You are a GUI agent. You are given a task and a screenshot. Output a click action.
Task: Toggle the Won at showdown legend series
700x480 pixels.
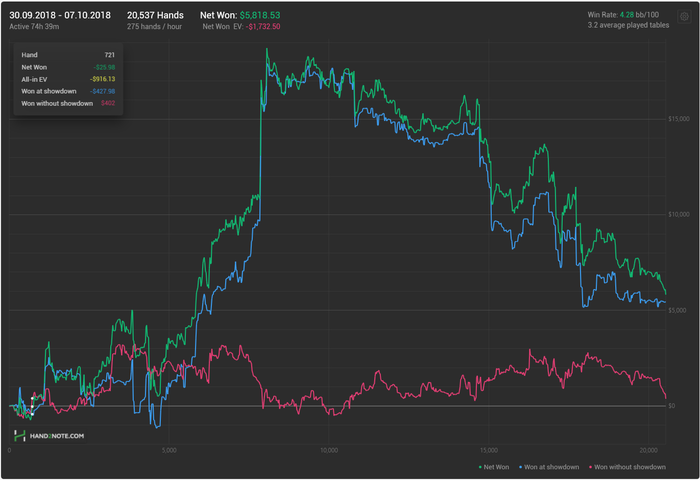click(549, 467)
